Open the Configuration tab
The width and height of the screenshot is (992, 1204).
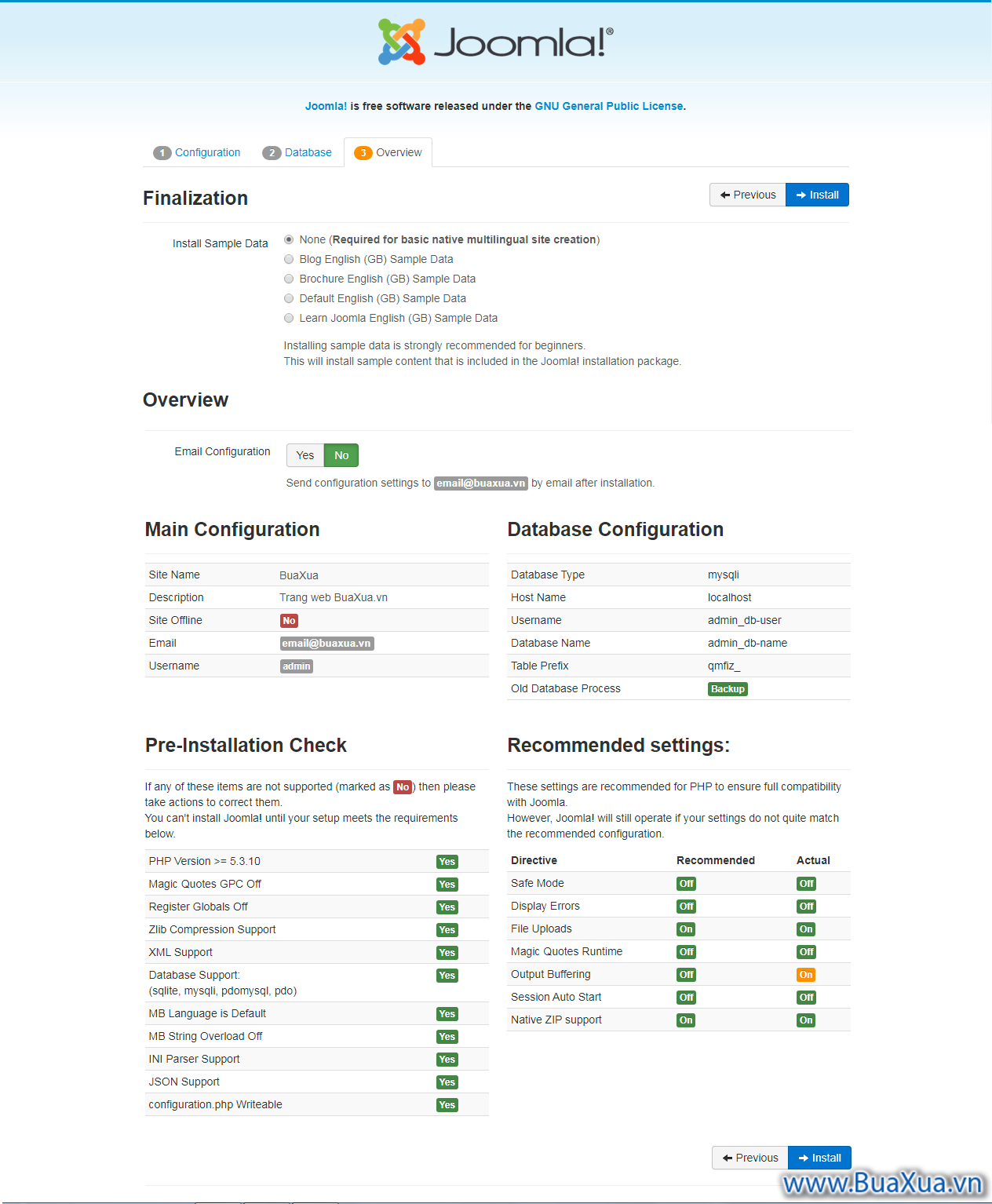click(197, 153)
